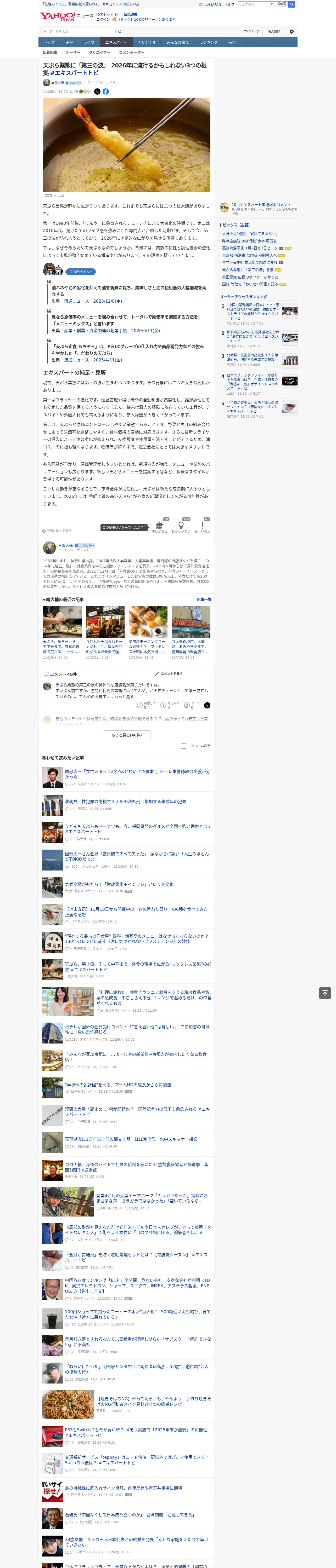Open recent article thumbnail 第四次モーニングブーム

click(148, 621)
